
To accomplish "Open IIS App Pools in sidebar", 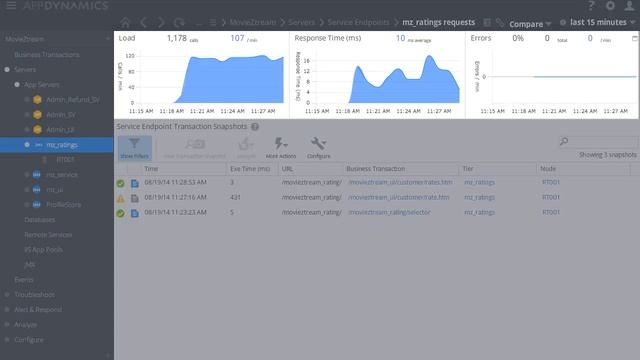I will pyautogui.click(x=43, y=249).
